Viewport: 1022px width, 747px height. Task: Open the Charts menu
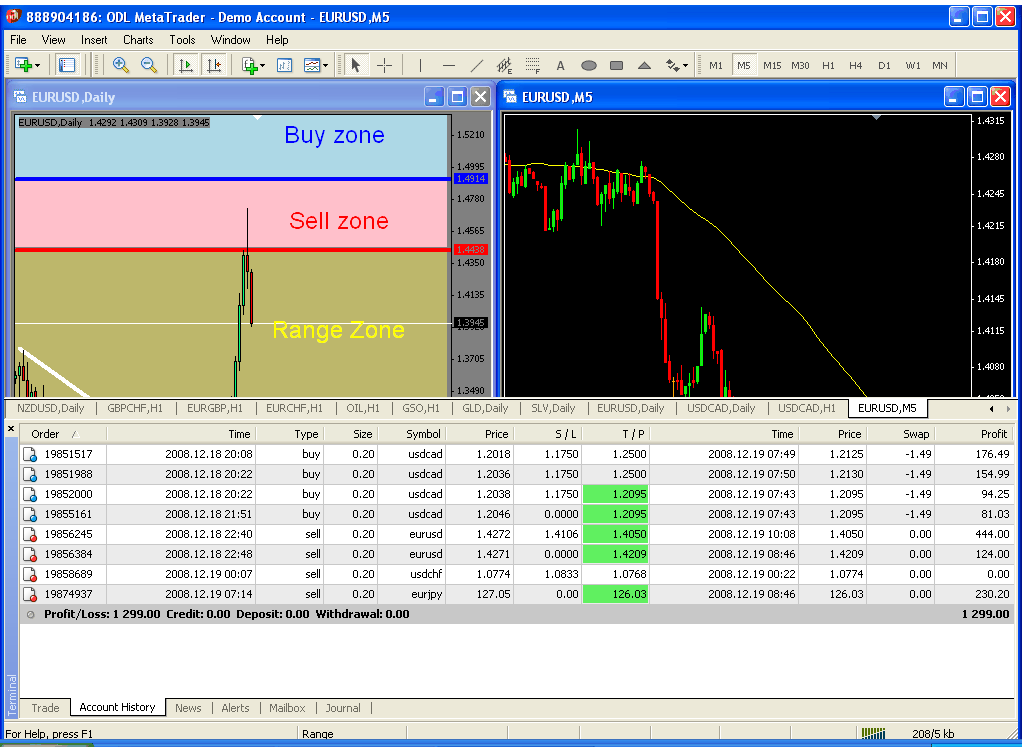point(138,40)
